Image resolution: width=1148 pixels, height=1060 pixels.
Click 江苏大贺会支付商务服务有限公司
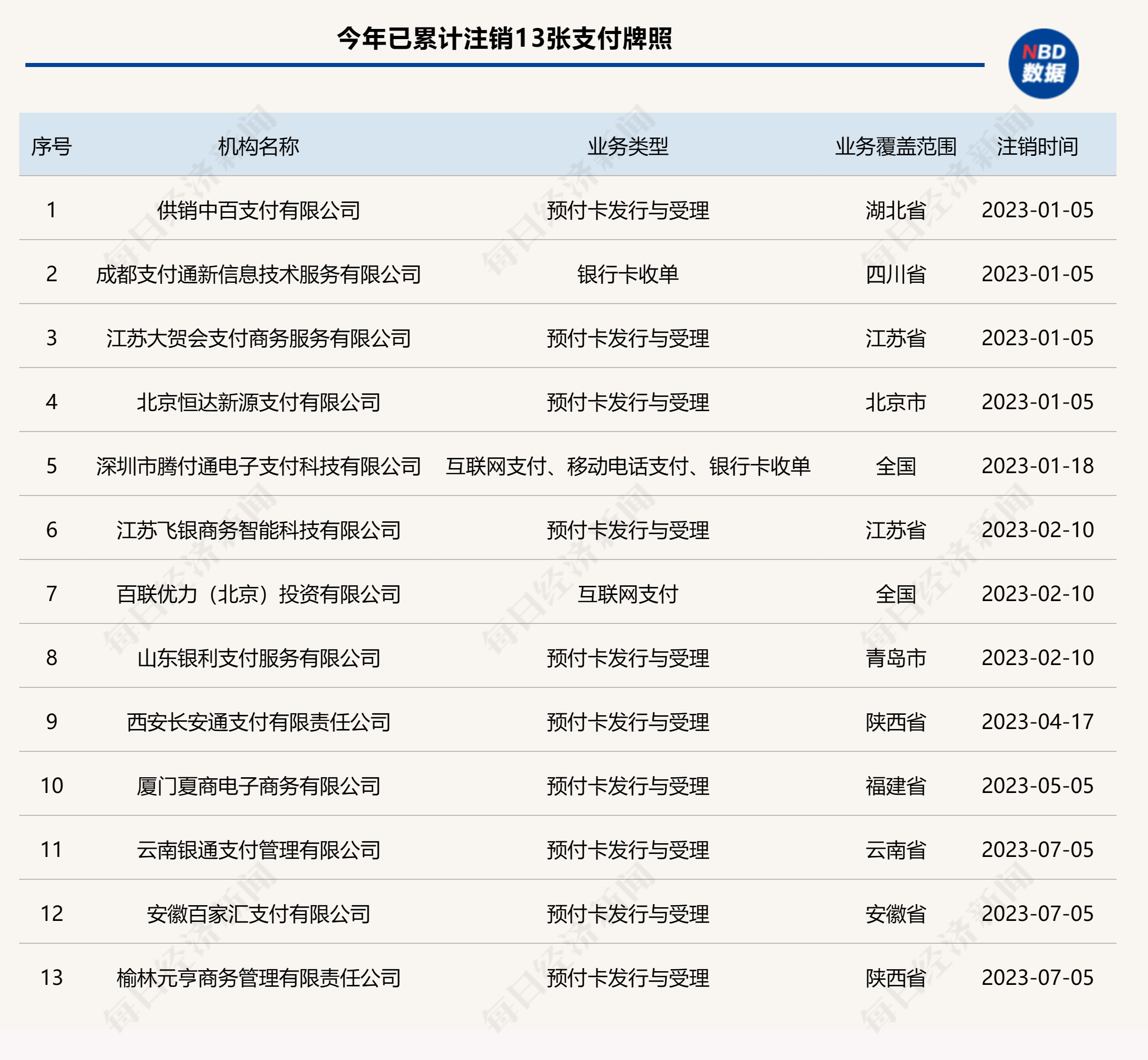click(x=259, y=339)
